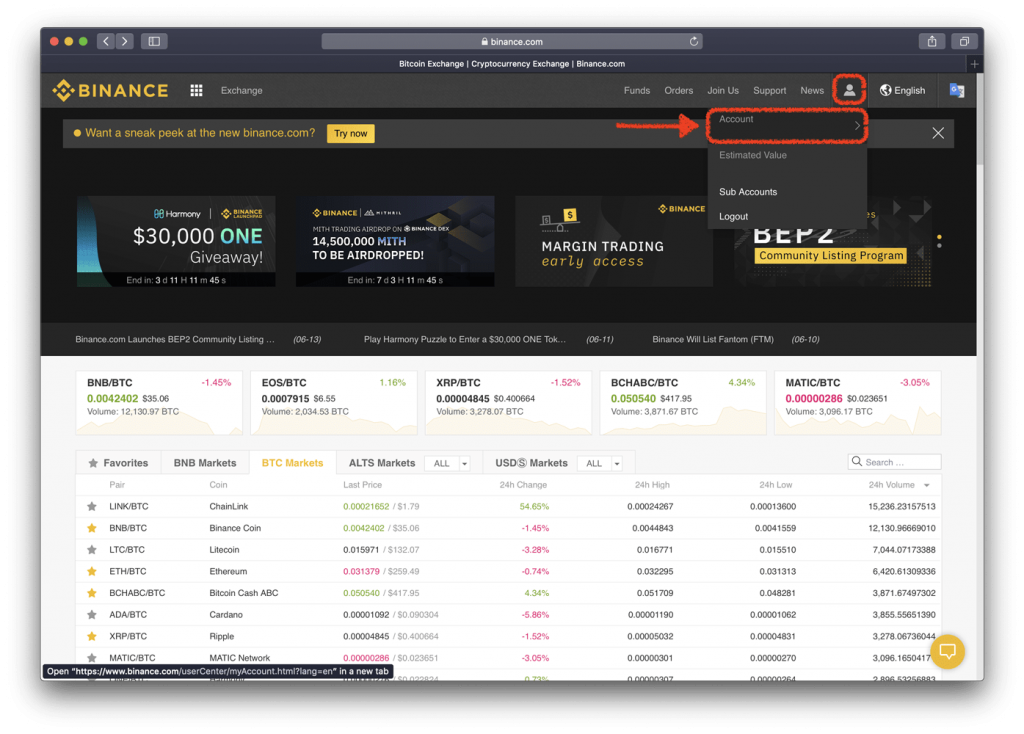Click the binance.com address bar

click(x=511, y=41)
